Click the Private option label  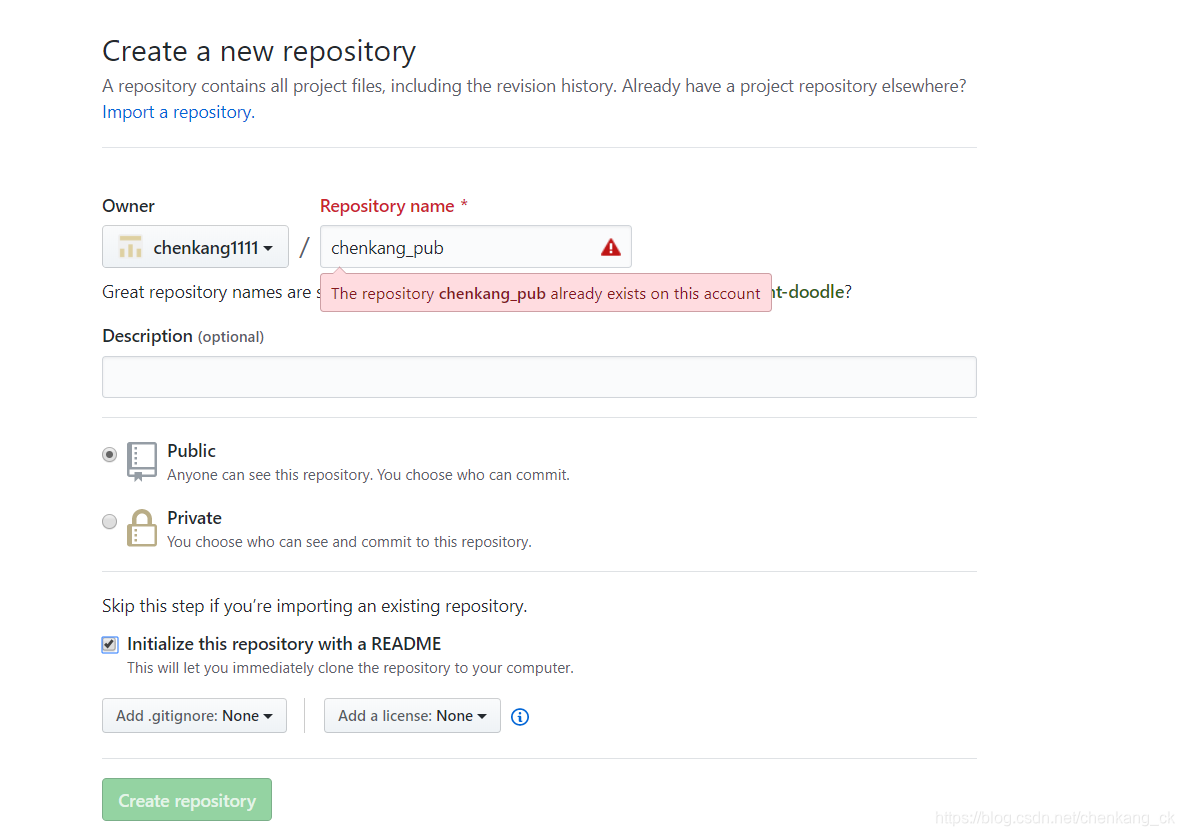[194, 518]
